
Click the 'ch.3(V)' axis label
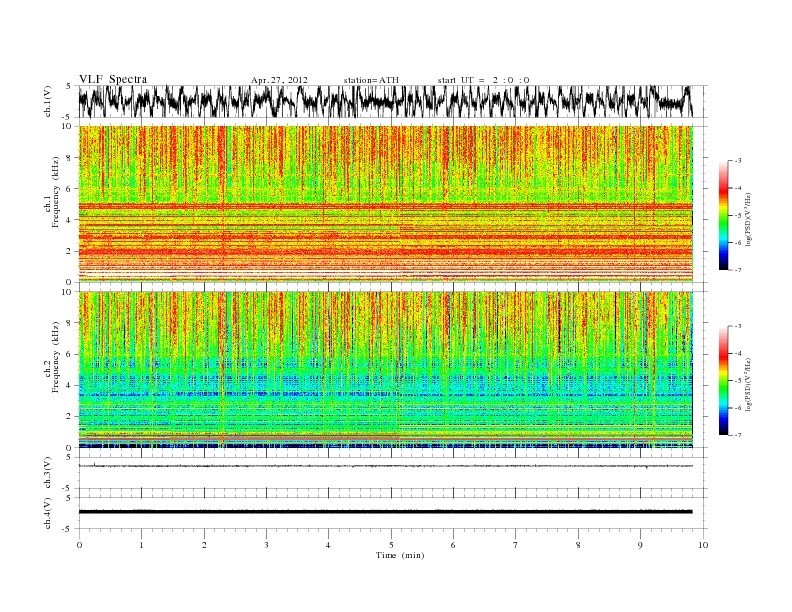tap(47, 473)
